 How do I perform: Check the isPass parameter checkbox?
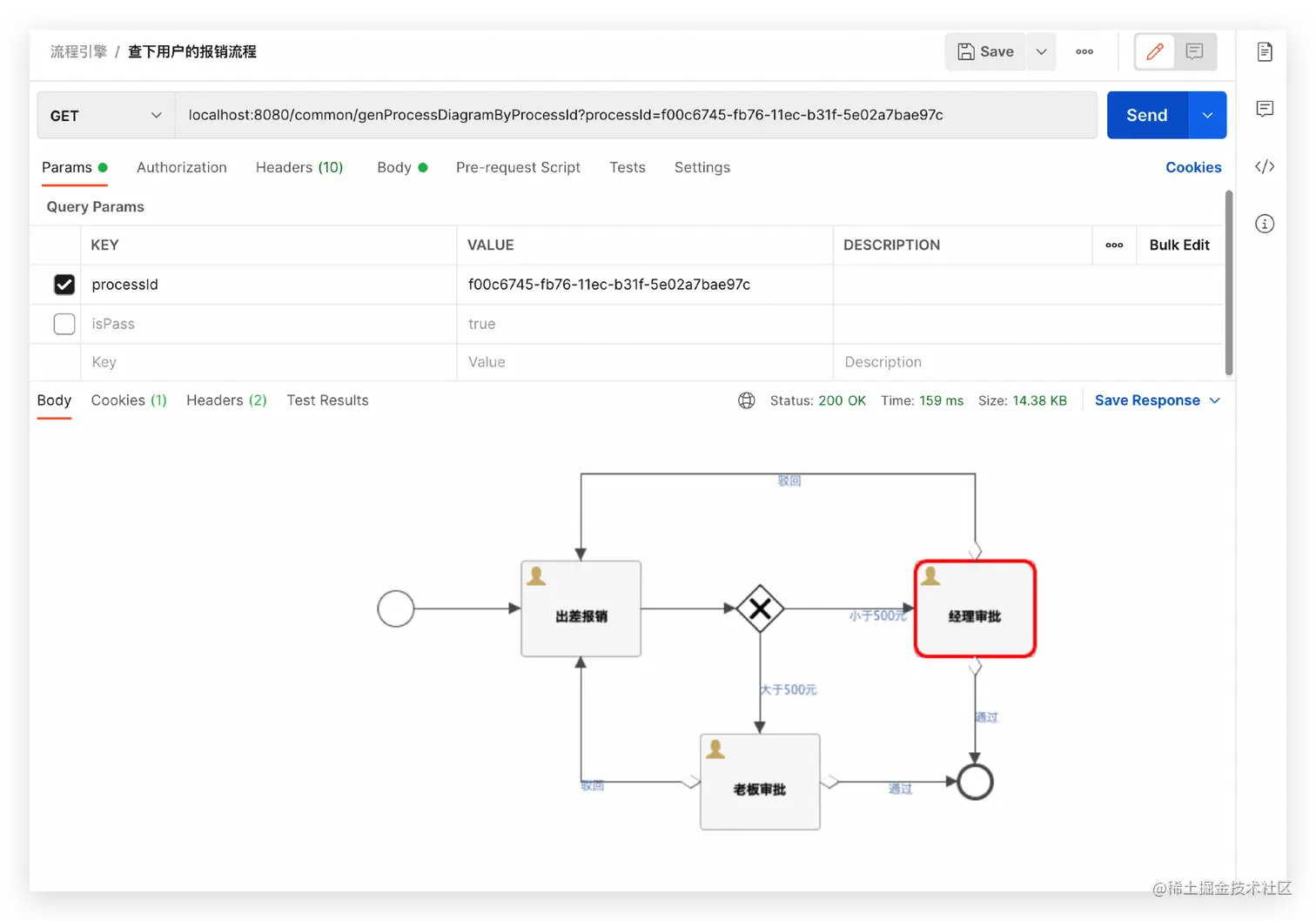pos(64,324)
